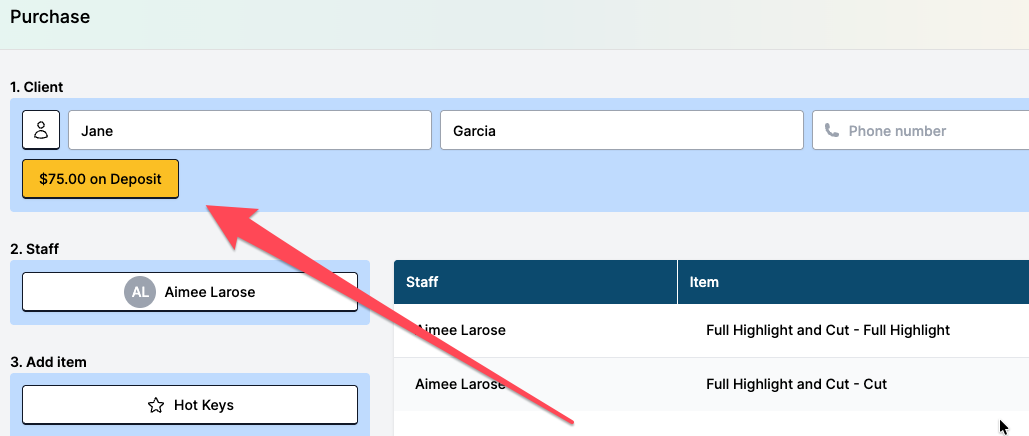Click the star icon beside Hot Keys
The height and width of the screenshot is (436, 1029).
click(x=156, y=405)
